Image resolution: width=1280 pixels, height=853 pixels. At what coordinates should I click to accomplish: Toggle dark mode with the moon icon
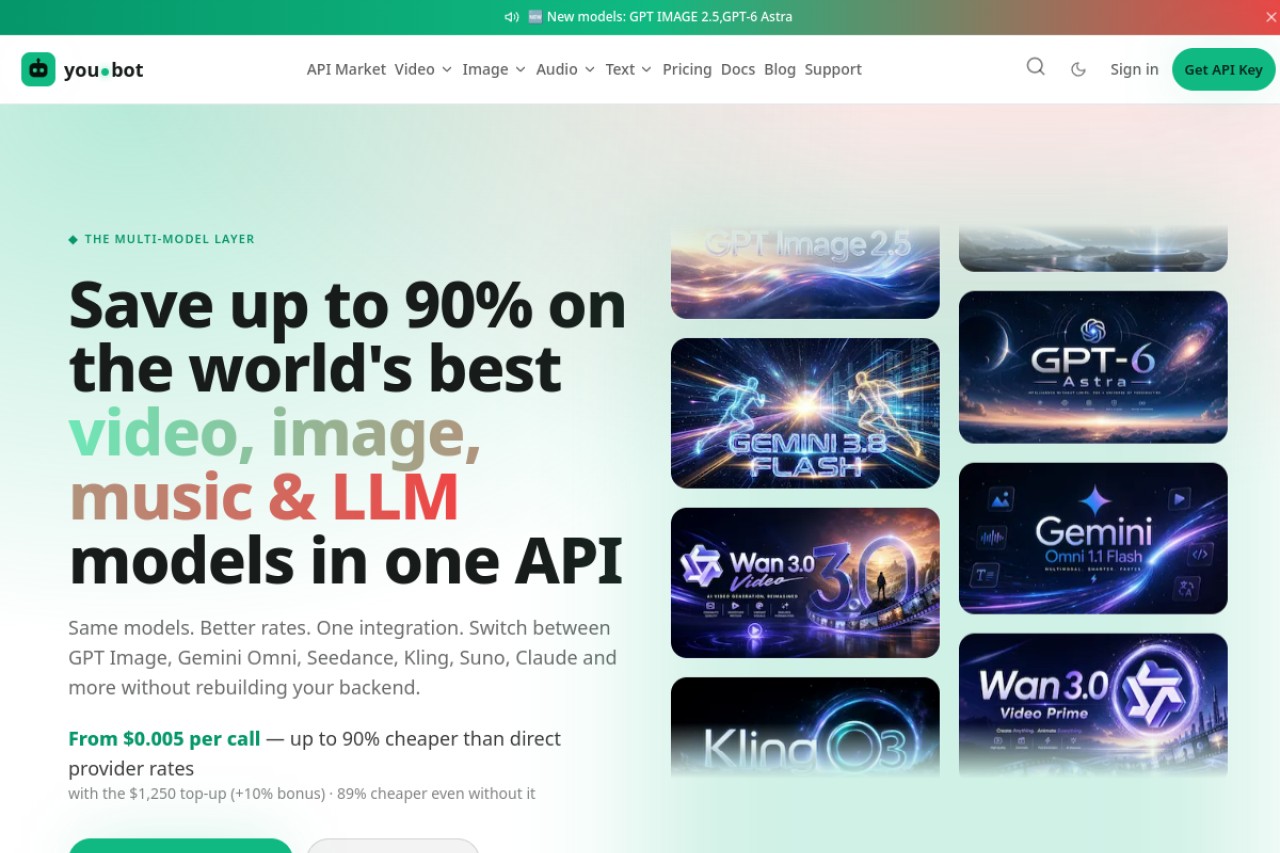[1078, 69]
